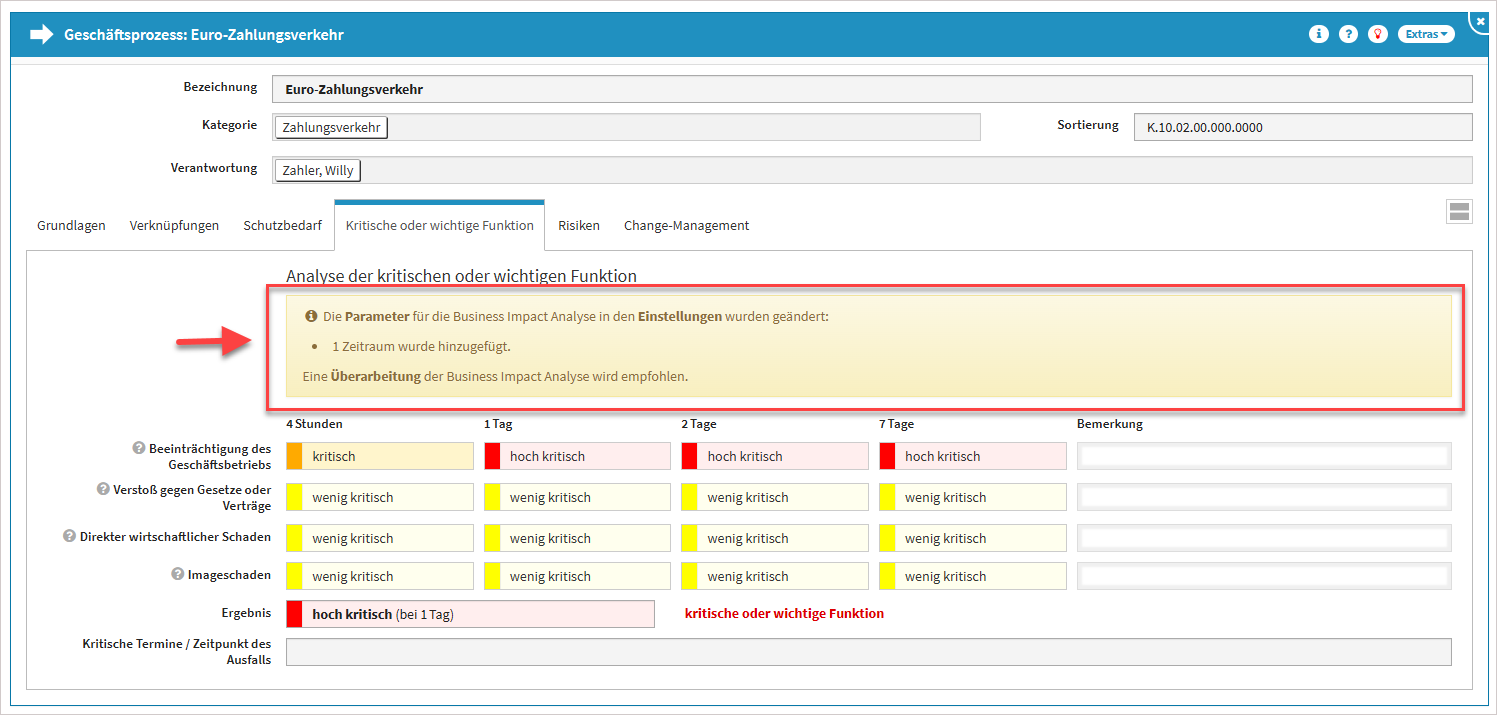Switch to the Schutzbedarf tab

tap(282, 226)
